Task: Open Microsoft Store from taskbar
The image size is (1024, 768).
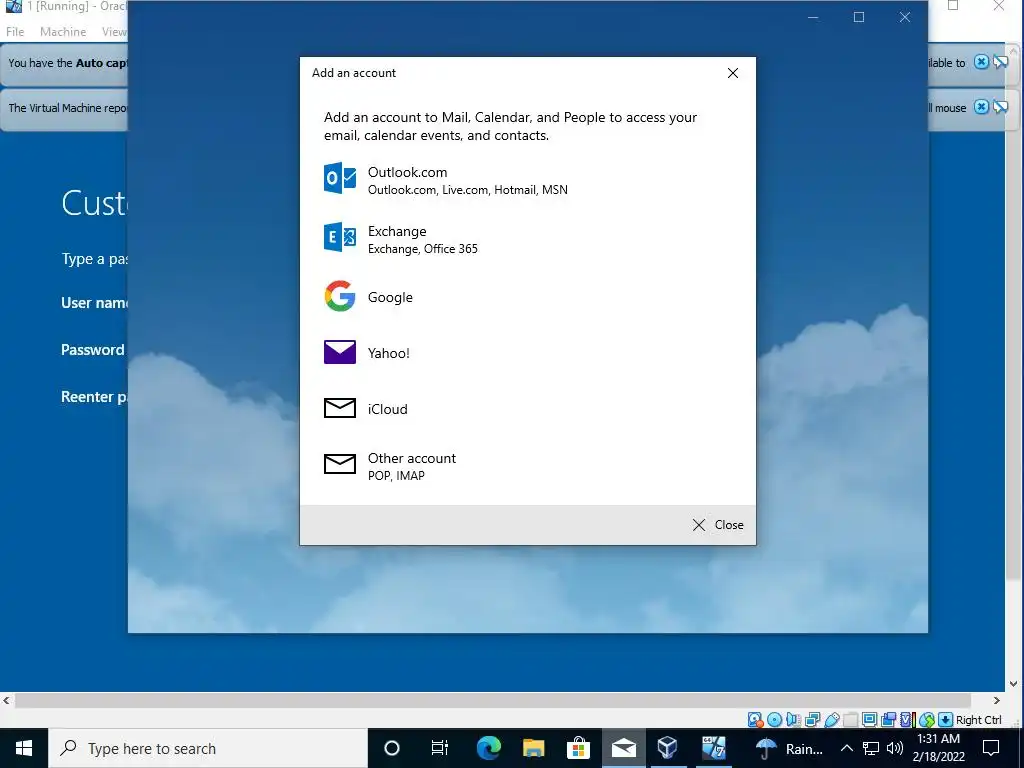Action: 578,748
